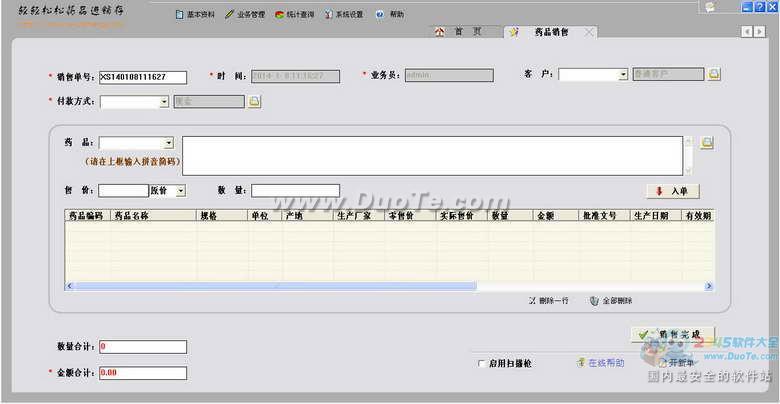Expand the 原价 price type dropdown

click(x=181, y=191)
